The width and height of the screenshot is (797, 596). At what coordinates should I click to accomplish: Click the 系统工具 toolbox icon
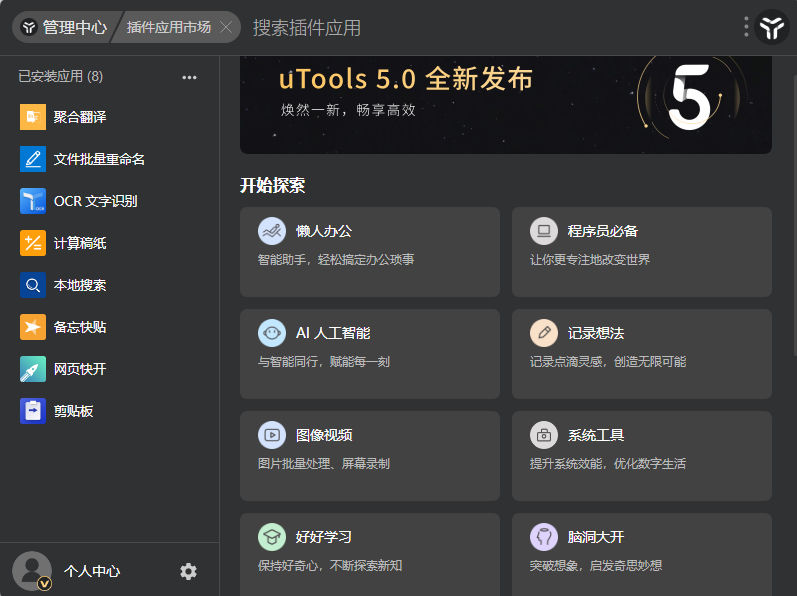544,435
